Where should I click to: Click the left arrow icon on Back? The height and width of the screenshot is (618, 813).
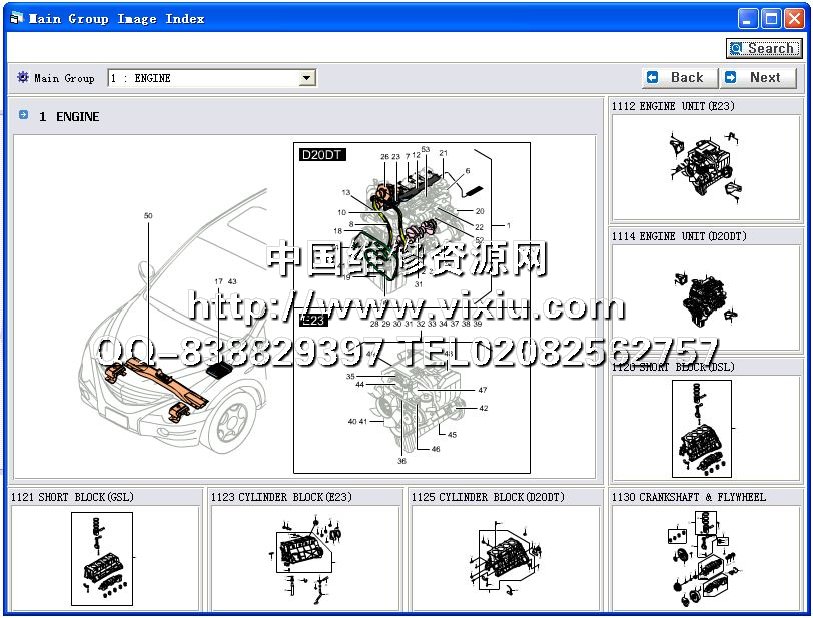click(x=653, y=77)
